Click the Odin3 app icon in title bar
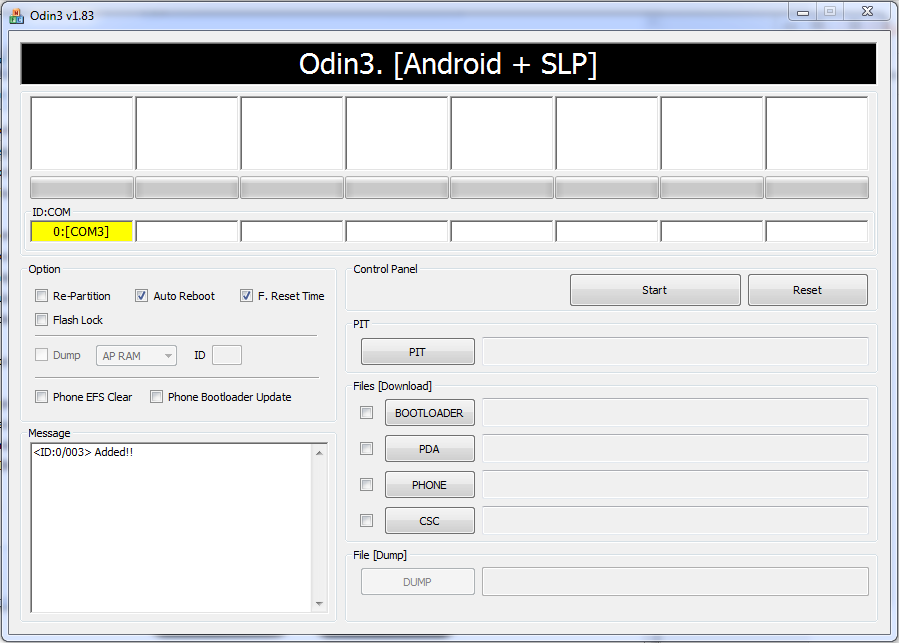Image resolution: width=899 pixels, height=643 pixels. pos(16,15)
